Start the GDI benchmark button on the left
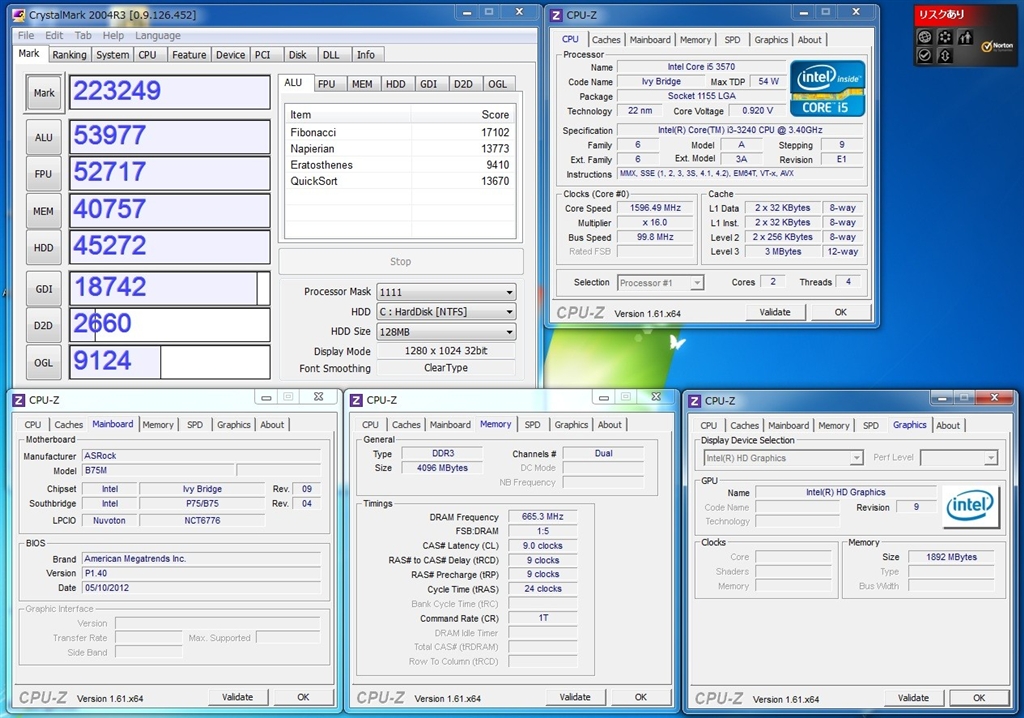Screen dimensions: 1024x718 pos(44,289)
